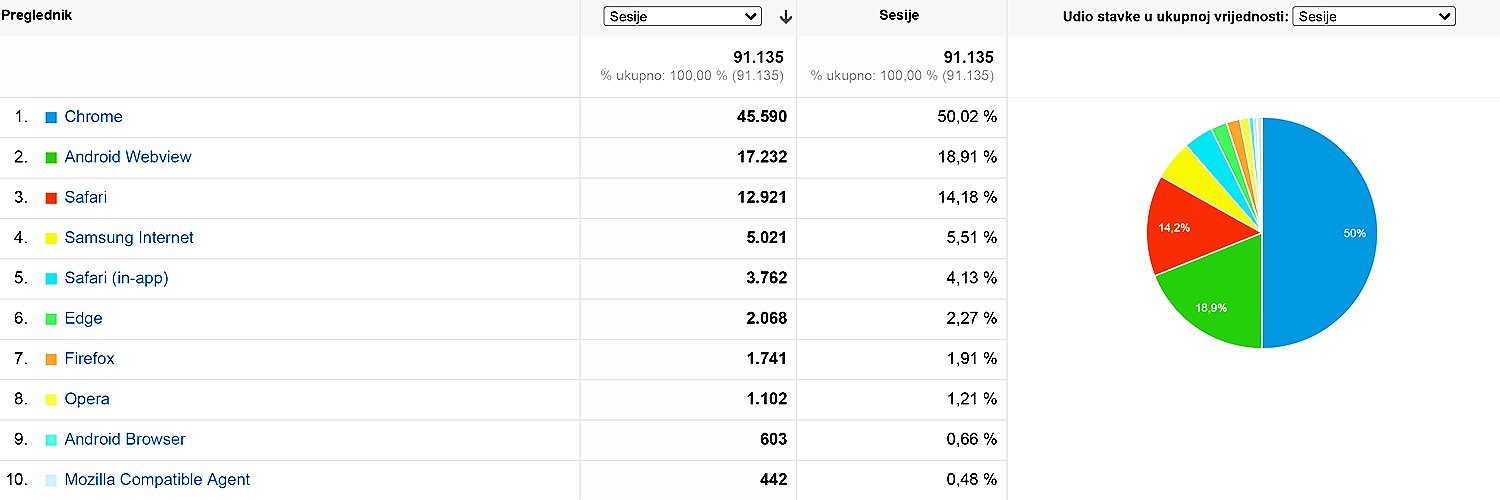Open the Safari (in-app) link
The image size is (1500, 500).
116,278
